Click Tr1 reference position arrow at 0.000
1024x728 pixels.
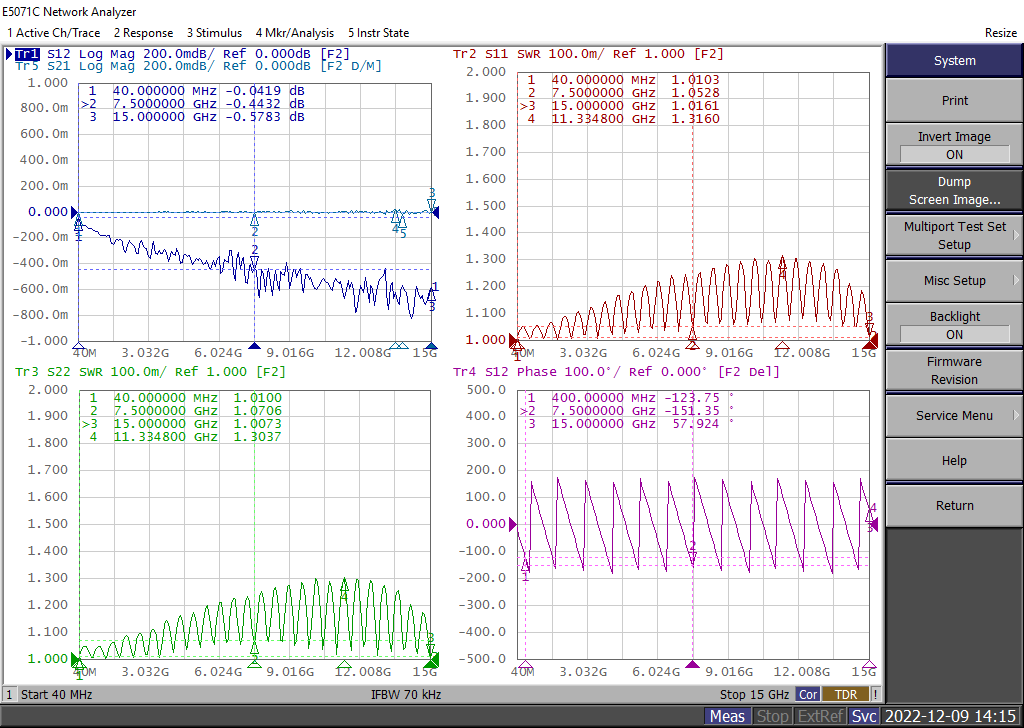(74, 212)
